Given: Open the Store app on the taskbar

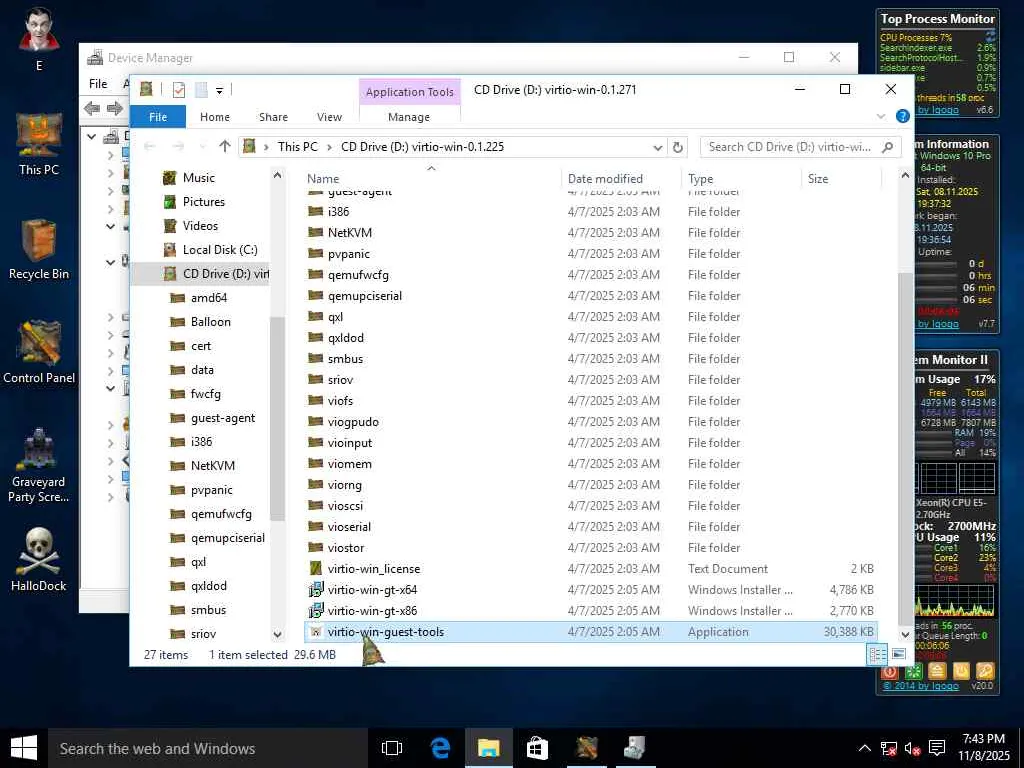Looking at the screenshot, I should pos(537,748).
